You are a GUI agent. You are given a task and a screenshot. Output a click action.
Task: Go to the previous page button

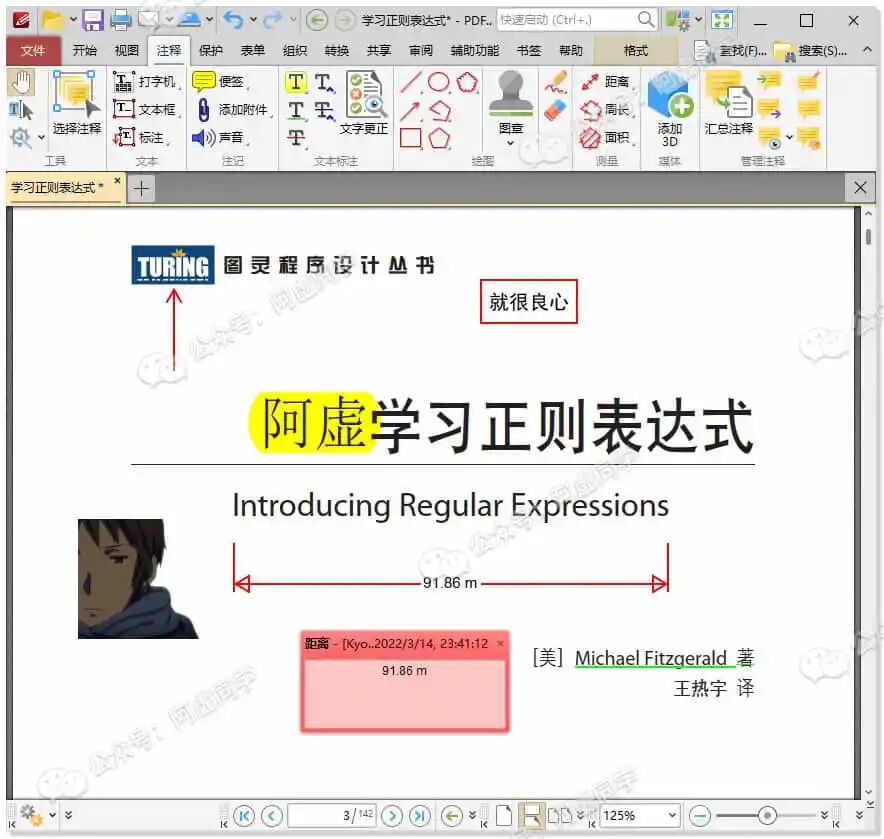point(272,815)
